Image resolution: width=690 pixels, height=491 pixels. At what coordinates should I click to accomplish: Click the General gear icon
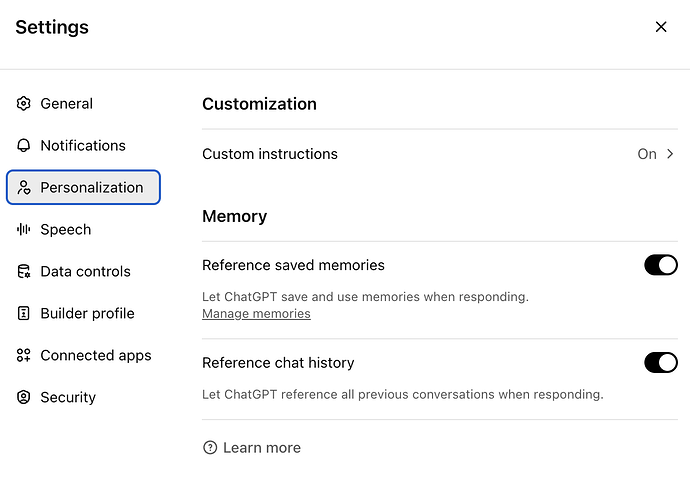24,104
